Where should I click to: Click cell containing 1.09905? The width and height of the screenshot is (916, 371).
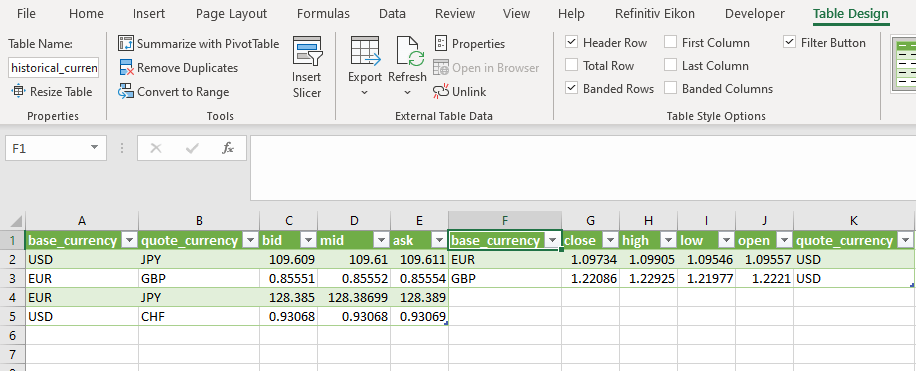tap(648, 259)
